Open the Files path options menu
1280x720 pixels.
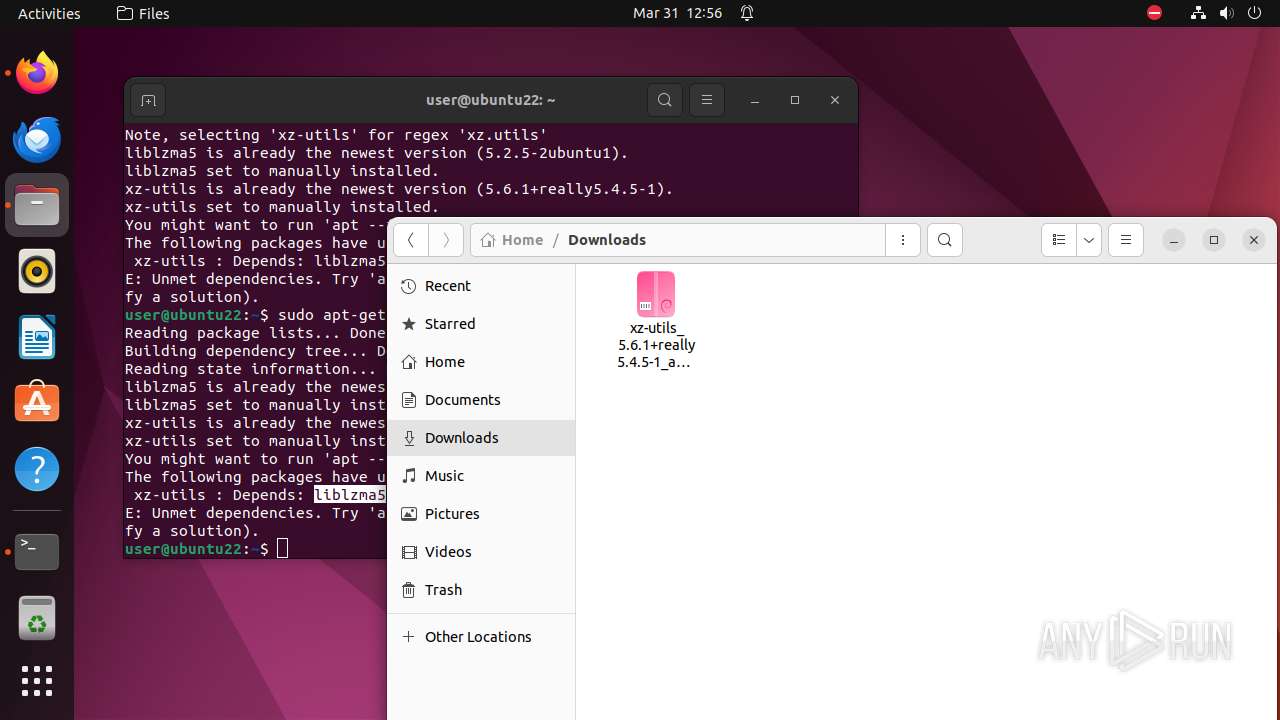903,240
